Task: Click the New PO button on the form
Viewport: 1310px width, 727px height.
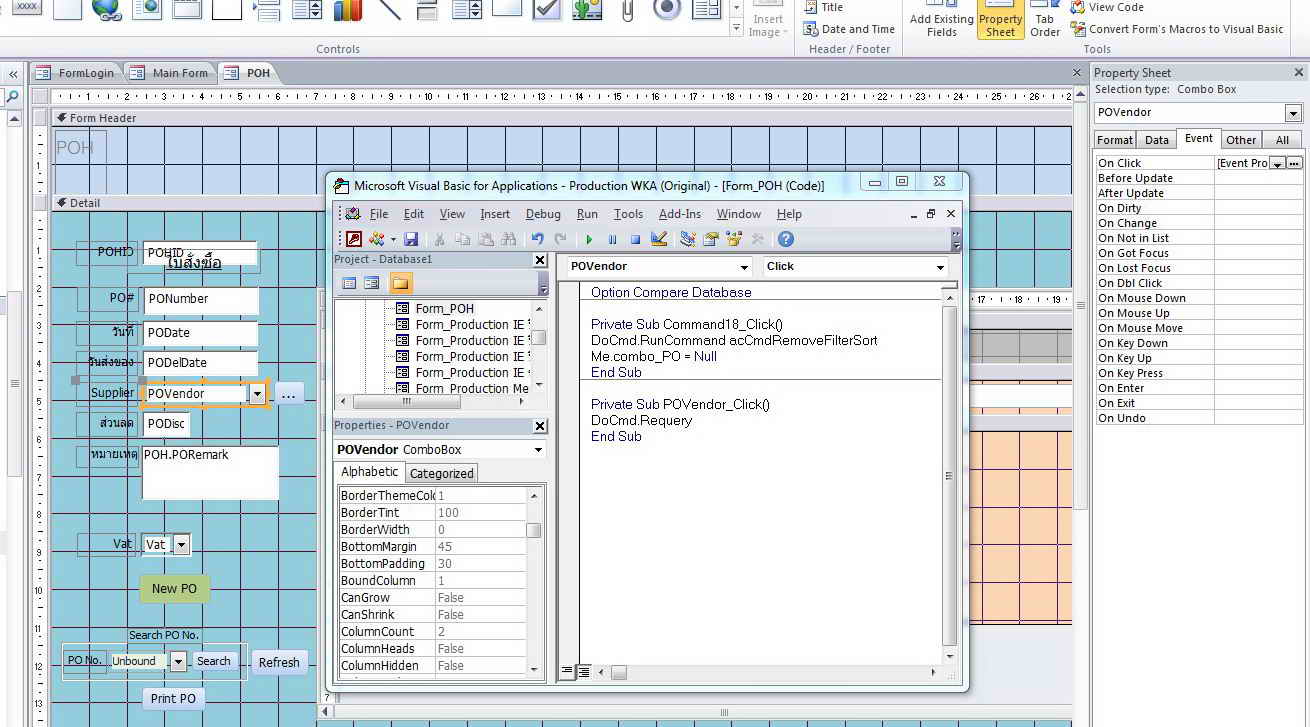Action: [x=175, y=588]
